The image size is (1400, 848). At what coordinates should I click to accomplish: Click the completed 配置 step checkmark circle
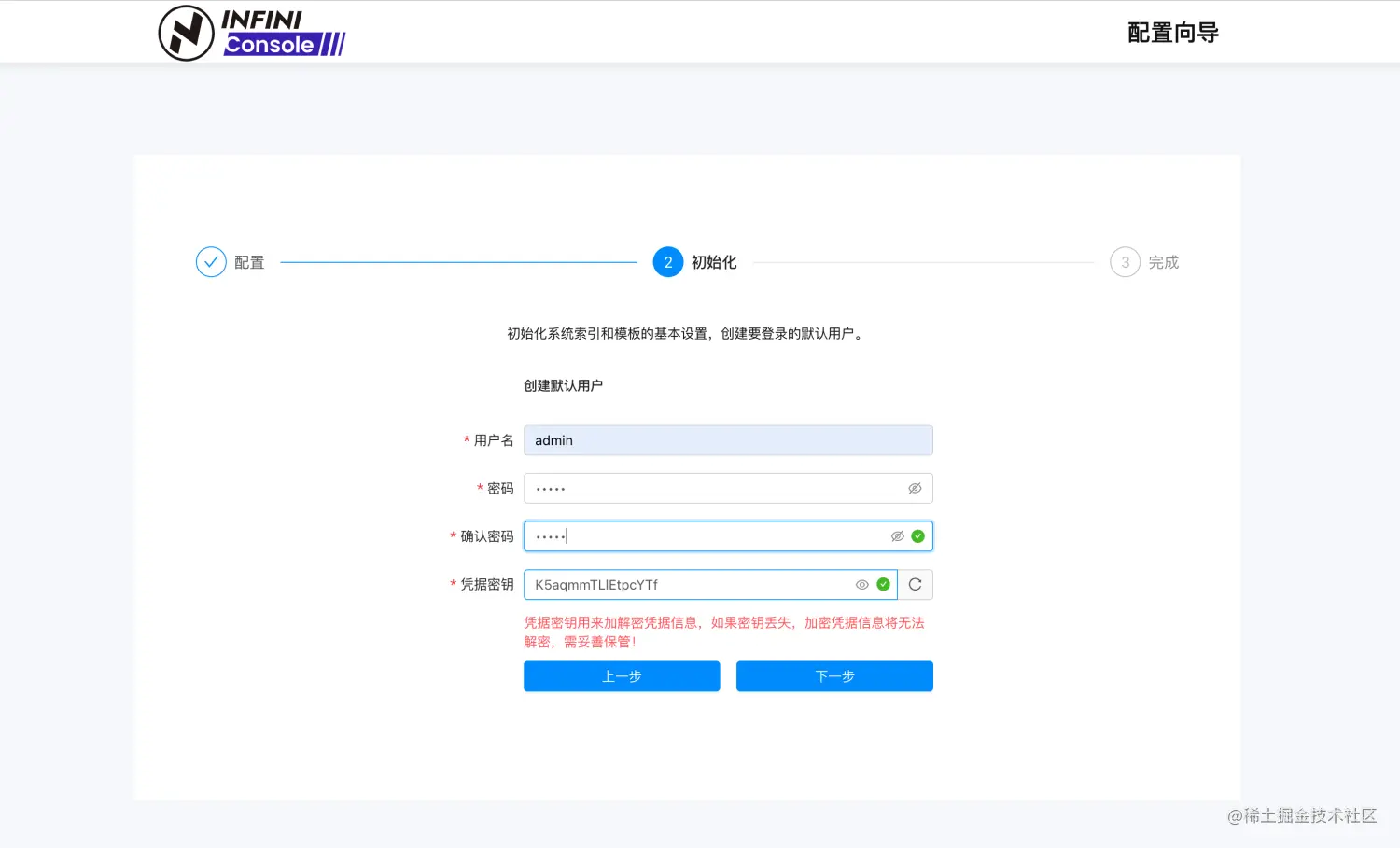[x=211, y=262]
